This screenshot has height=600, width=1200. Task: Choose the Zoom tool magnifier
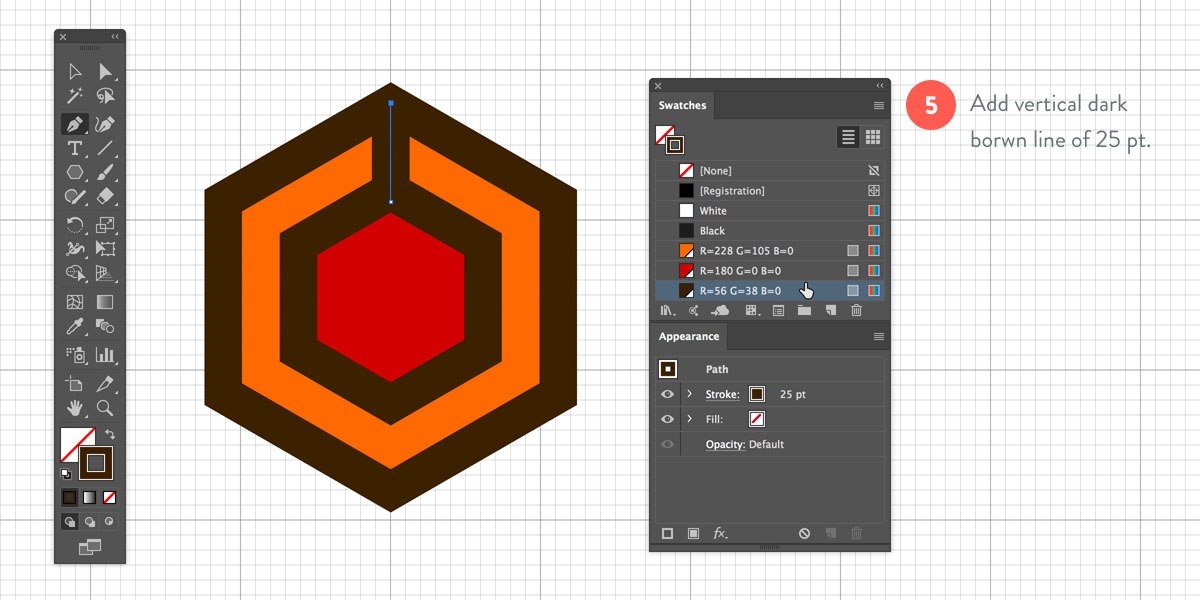(105, 408)
